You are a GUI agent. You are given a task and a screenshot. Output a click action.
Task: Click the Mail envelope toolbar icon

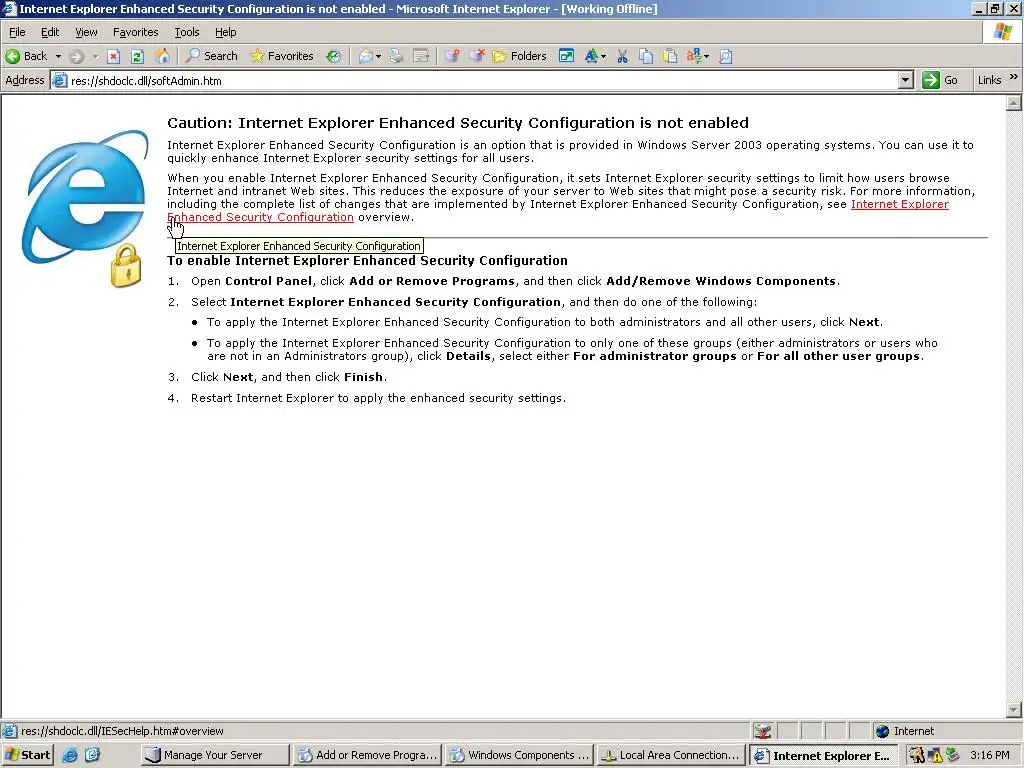(x=366, y=56)
